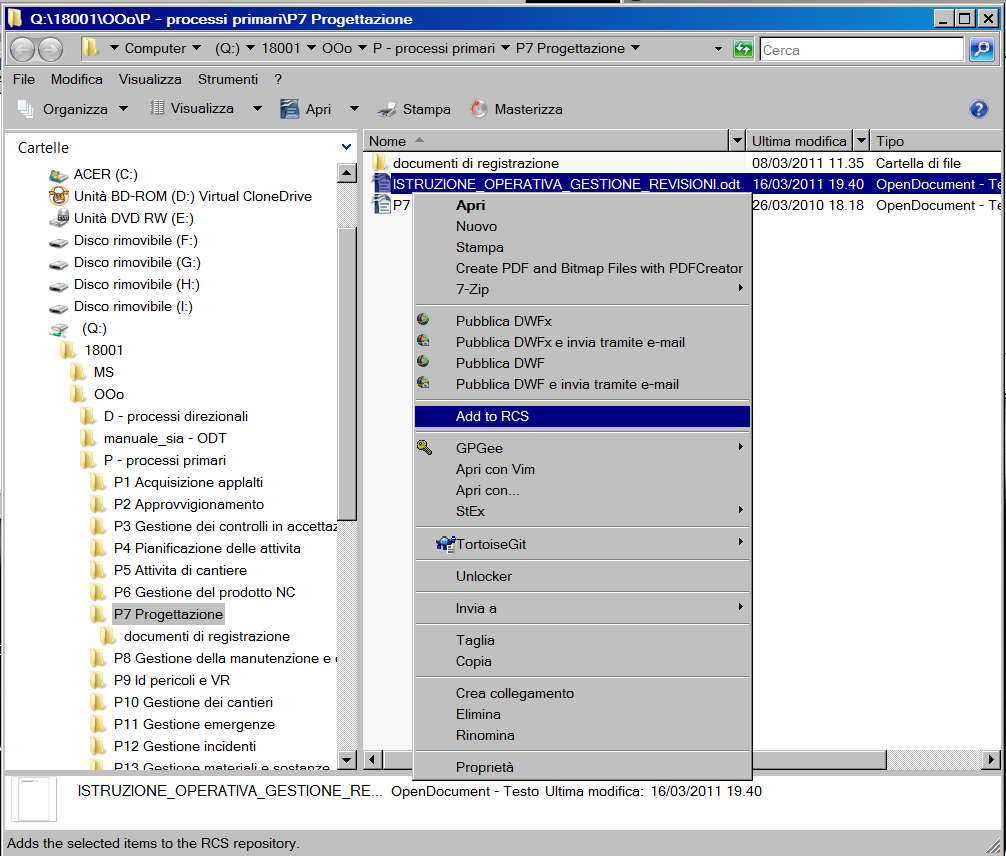
Task: Click the TortoiseGit icon in context menu
Action: pyautogui.click(x=445, y=544)
